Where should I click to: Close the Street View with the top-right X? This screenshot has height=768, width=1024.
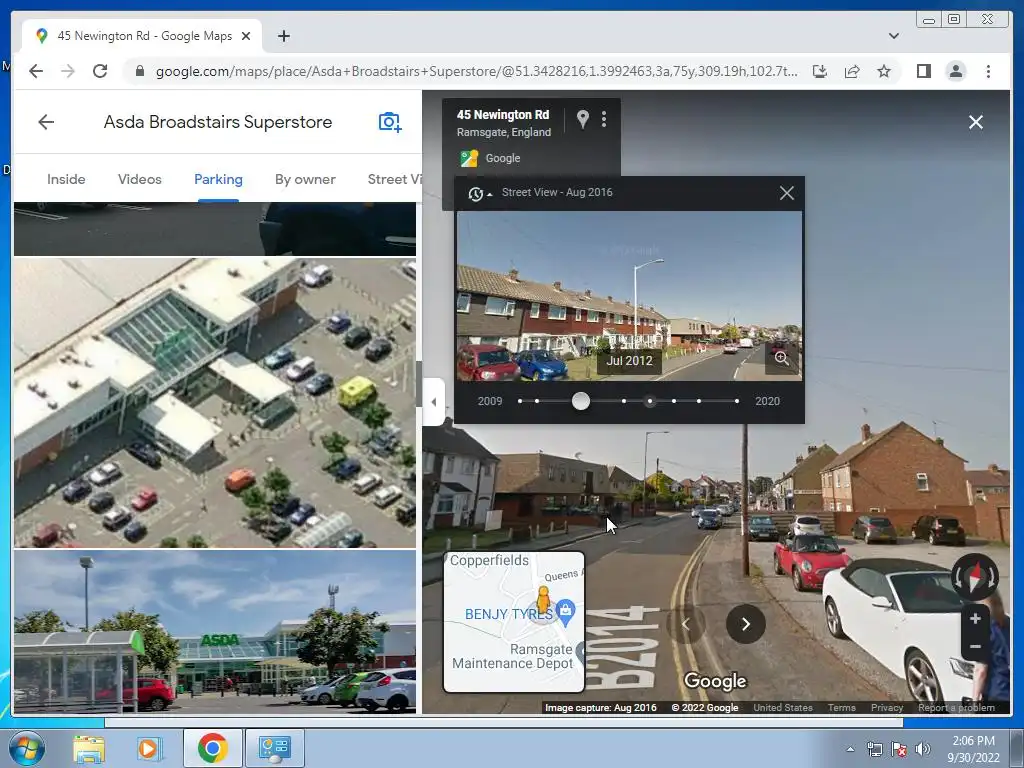[976, 122]
